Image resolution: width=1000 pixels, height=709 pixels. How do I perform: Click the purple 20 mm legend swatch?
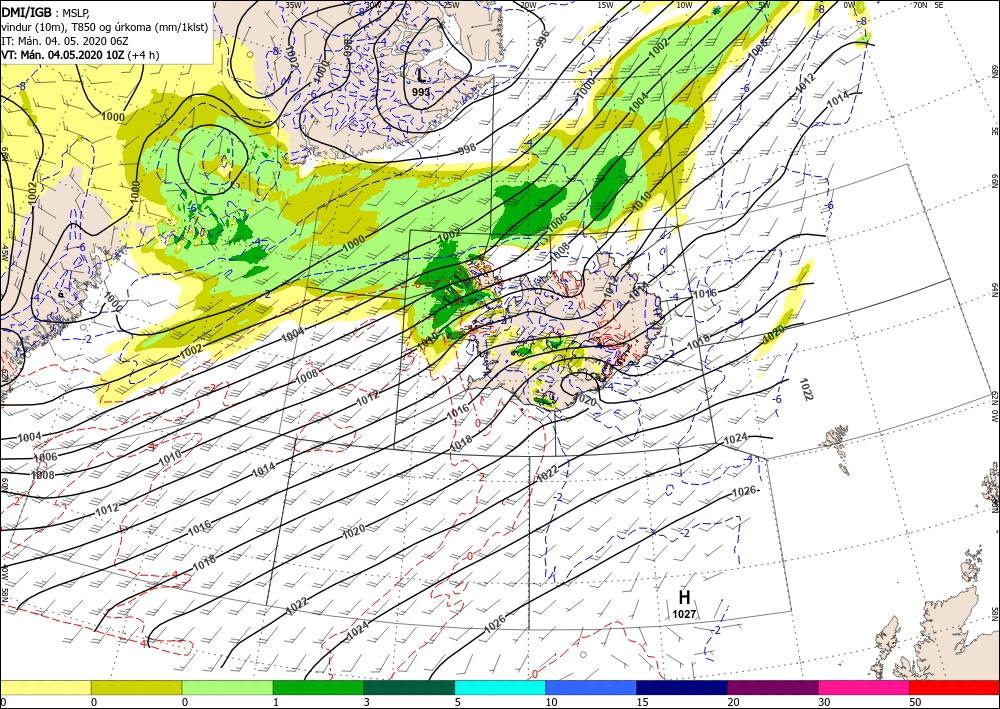772,687
